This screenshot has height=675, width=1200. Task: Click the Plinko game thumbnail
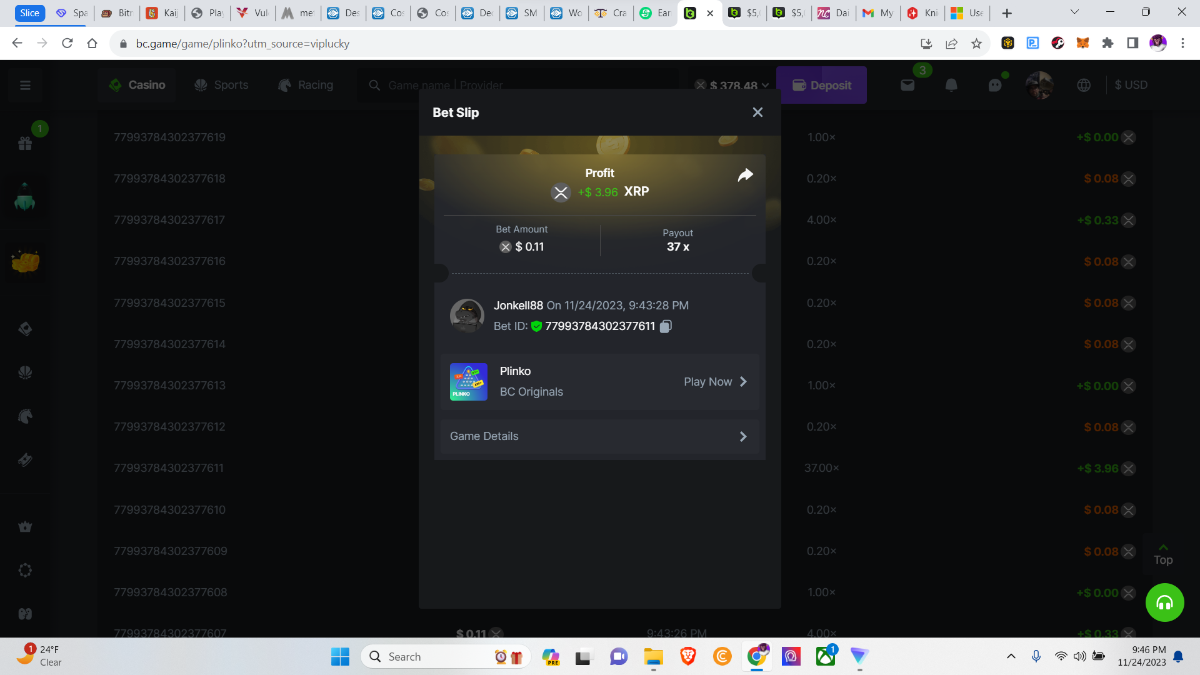coord(468,382)
